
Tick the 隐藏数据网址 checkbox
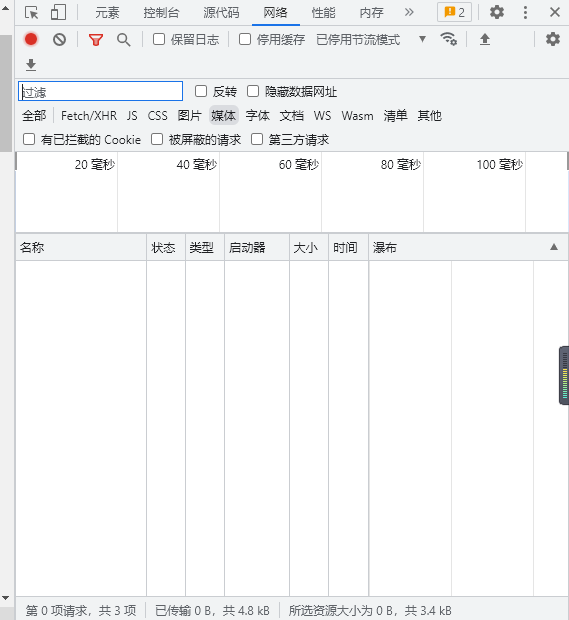tap(253, 91)
